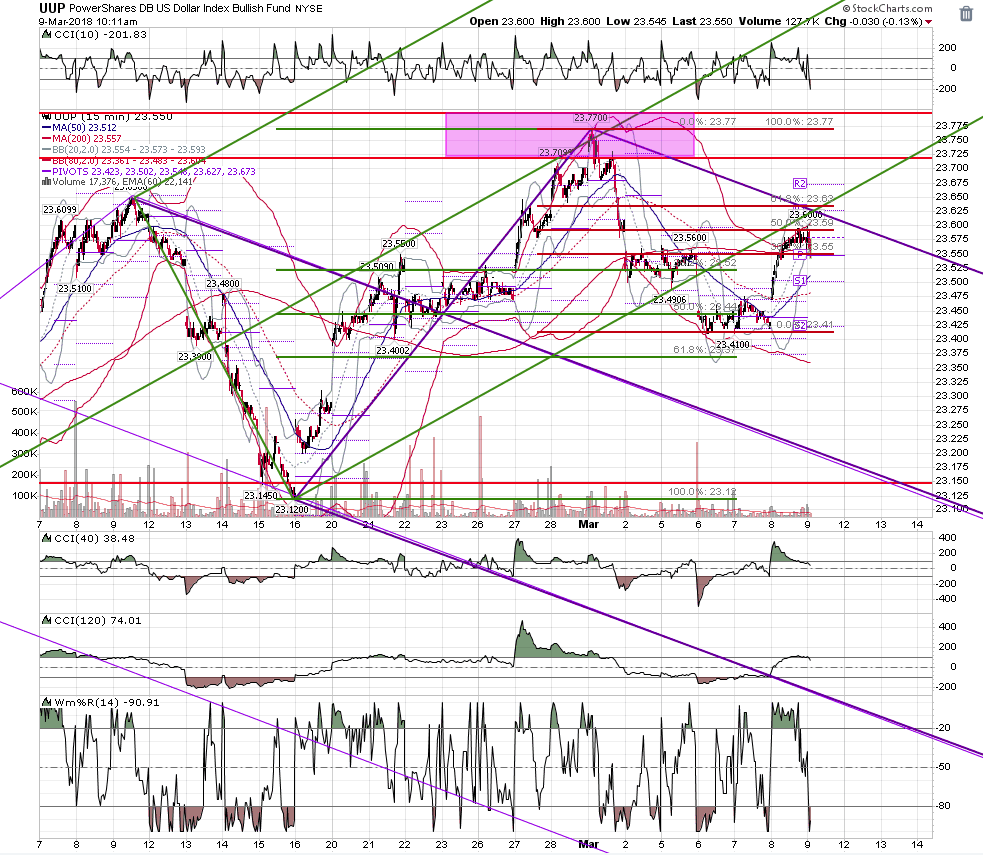This screenshot has width=983, height=855.
Task: Click the 23.1450 price label
Action: (x=261, y=495)
